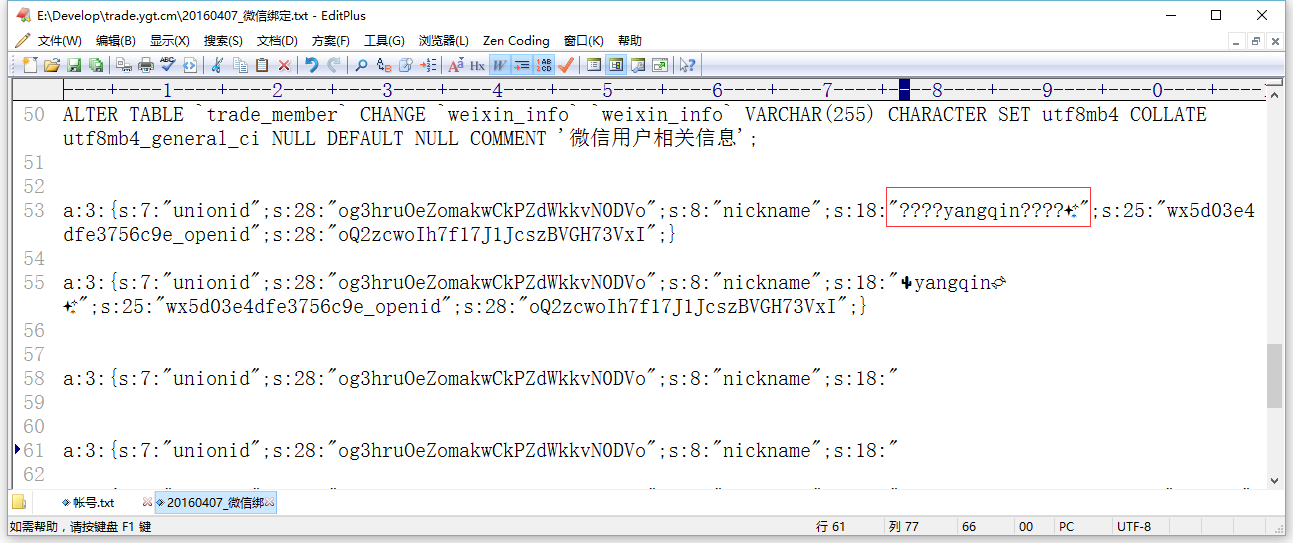The image size is (1293, 543).
Task: Open the 文档(D) menu
Action: [277, 41]
